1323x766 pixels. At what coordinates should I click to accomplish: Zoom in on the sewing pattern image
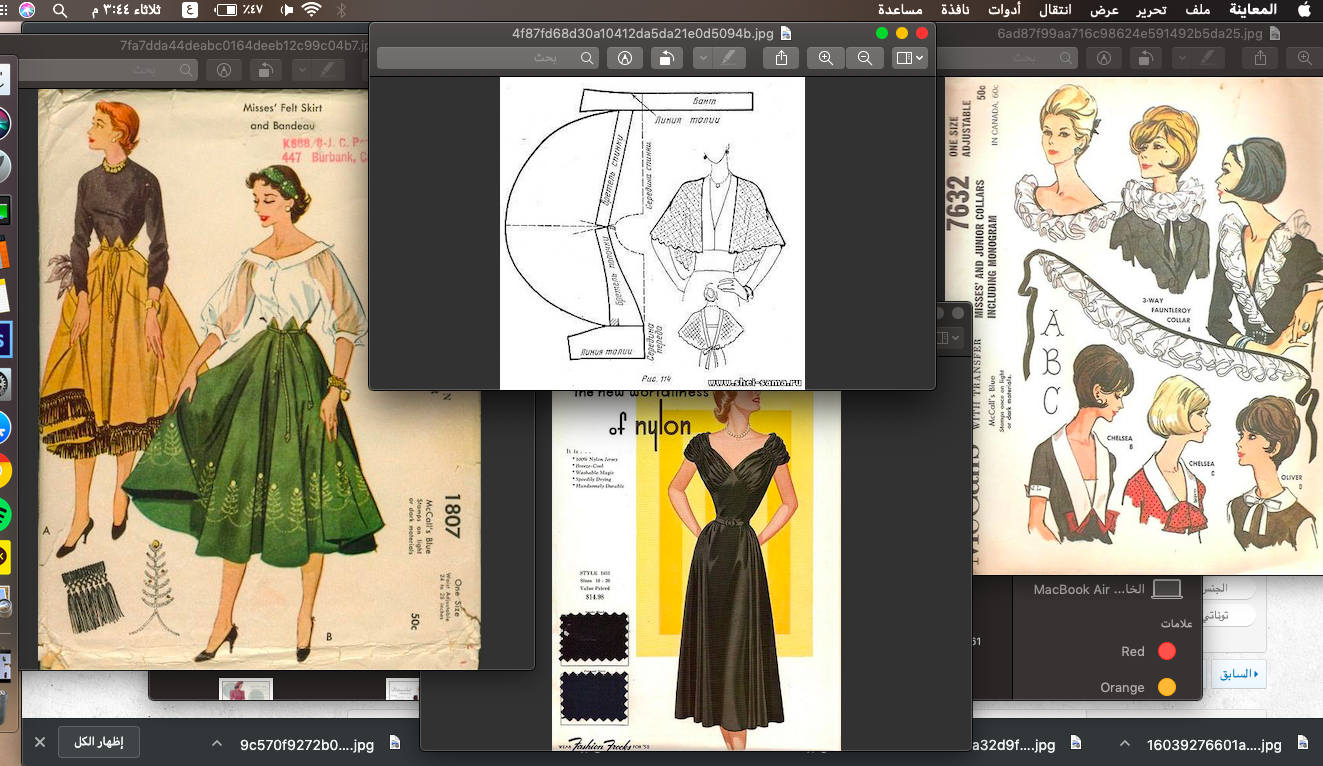point(825,58)
